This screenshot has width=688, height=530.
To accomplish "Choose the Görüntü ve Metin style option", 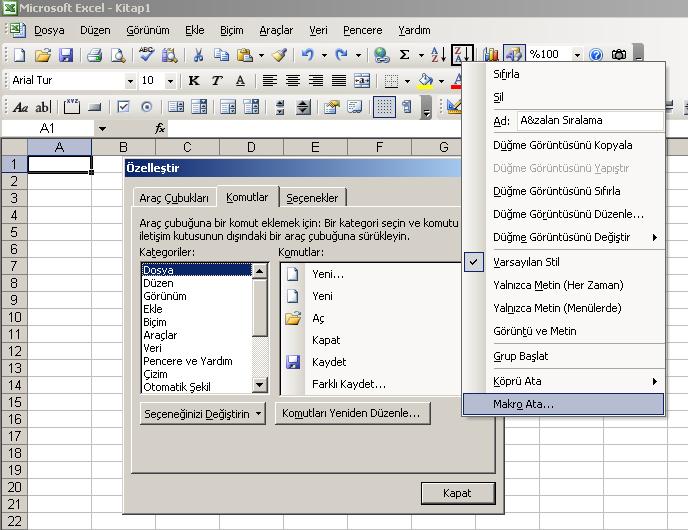I will tap(534, 331).
